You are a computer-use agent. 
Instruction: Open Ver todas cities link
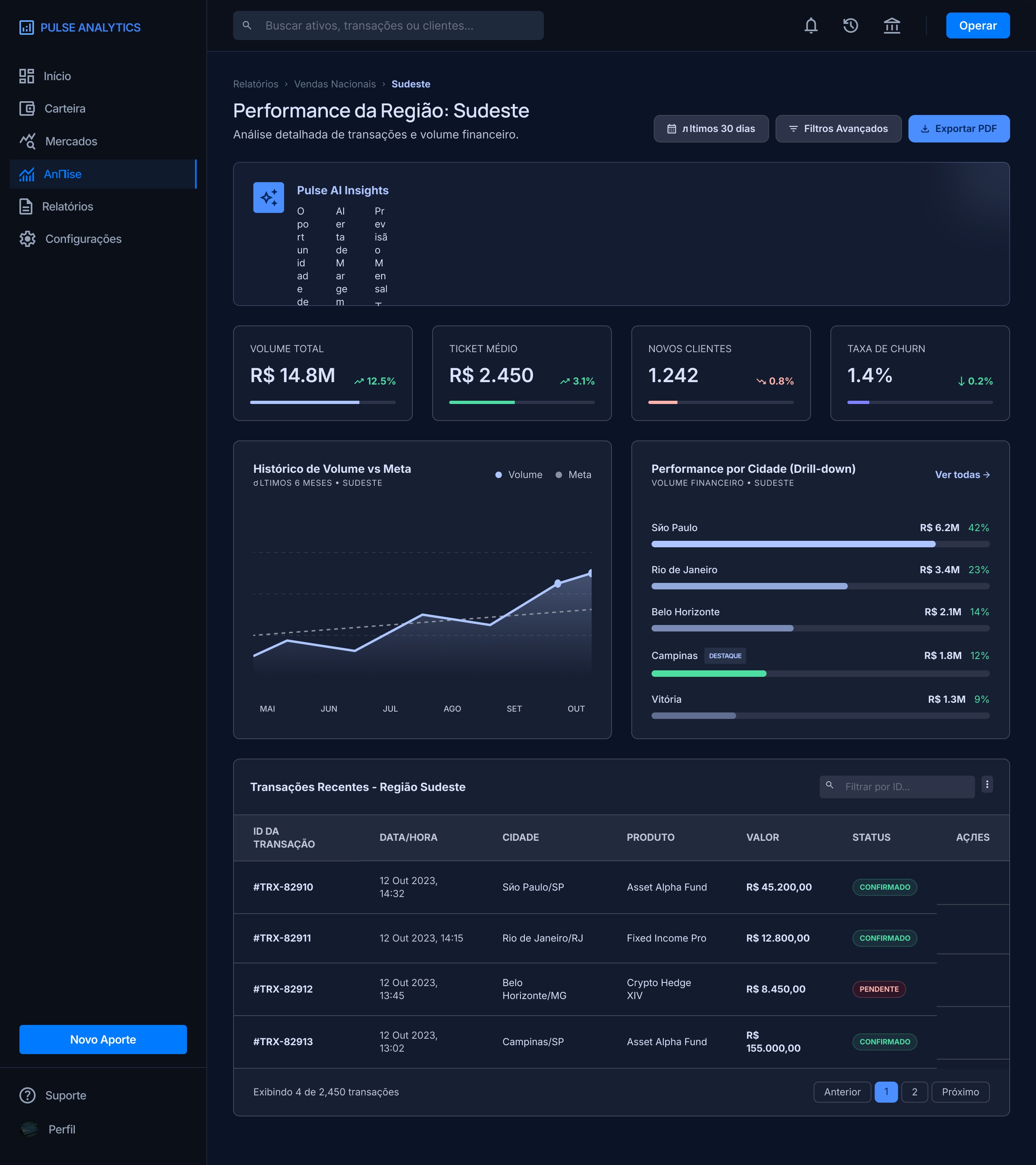[x=962, y=475]
